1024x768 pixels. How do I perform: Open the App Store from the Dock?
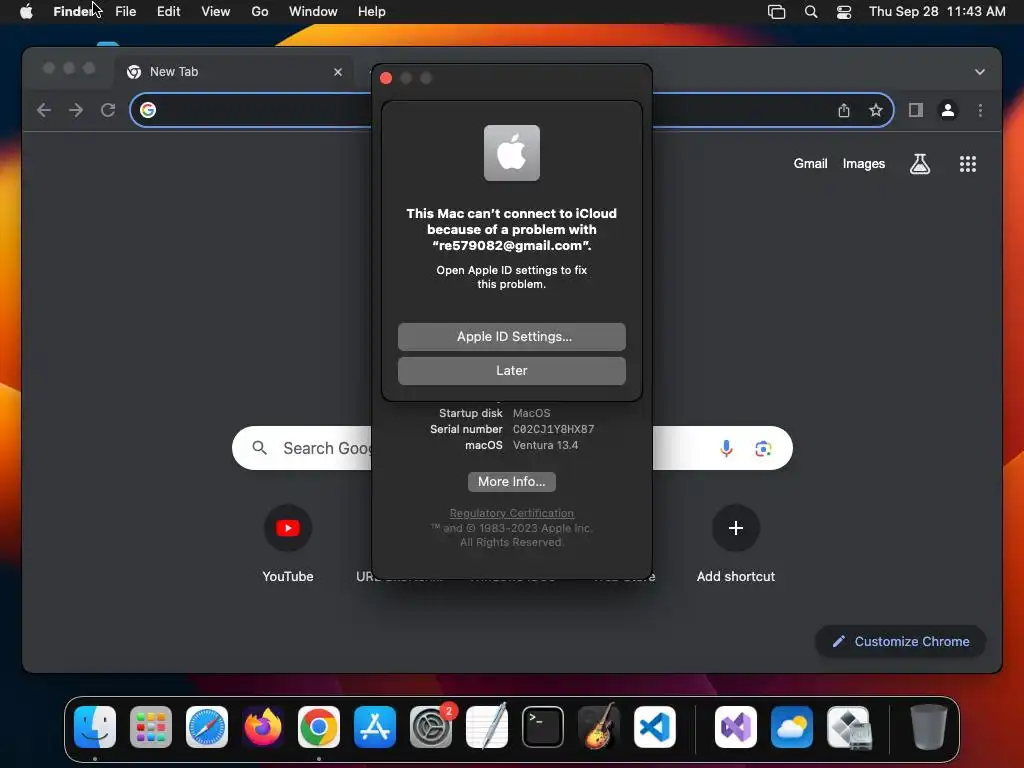pyautogui.click(x=375, y=727)
